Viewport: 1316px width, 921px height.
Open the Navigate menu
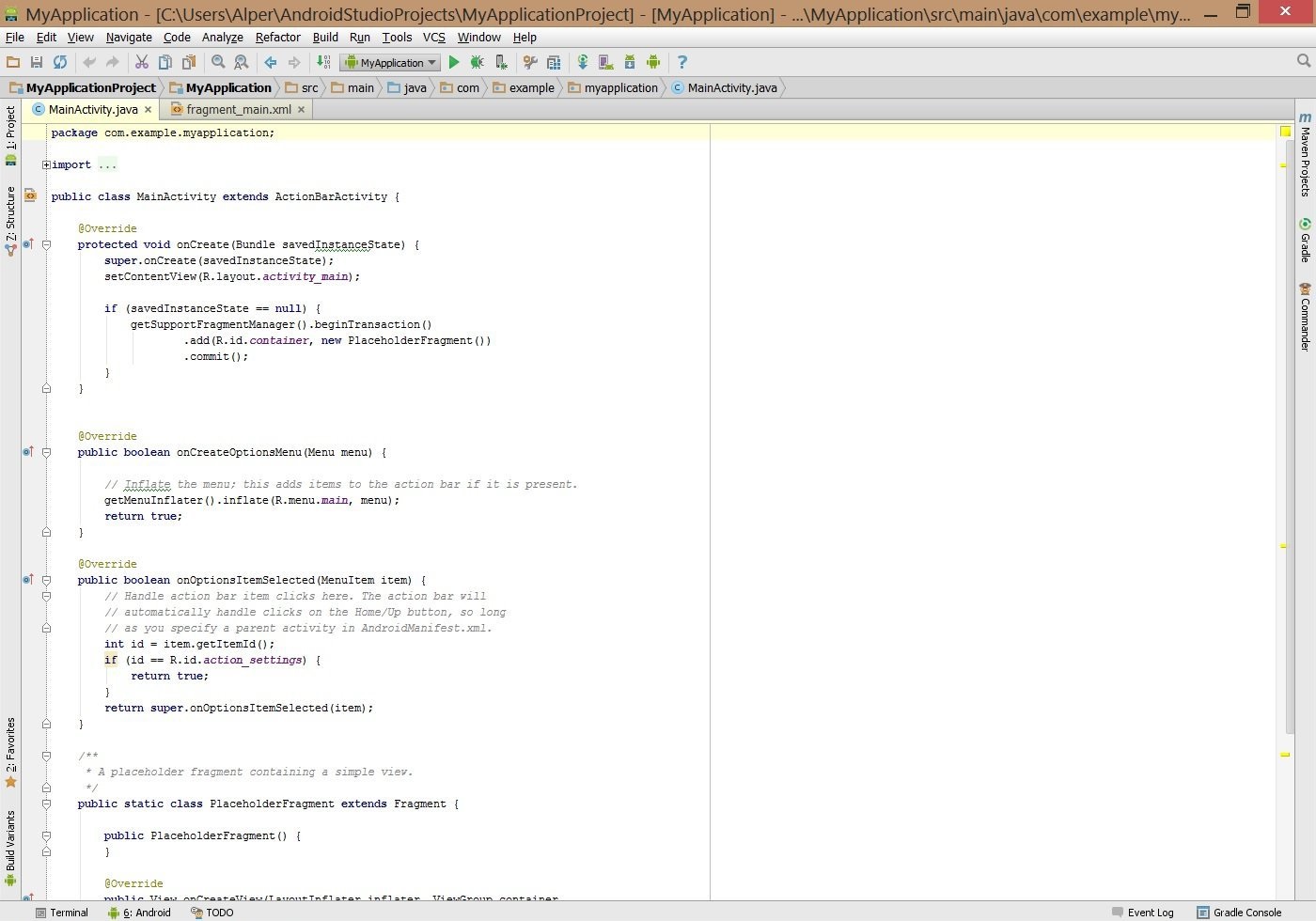coord(129,37)
